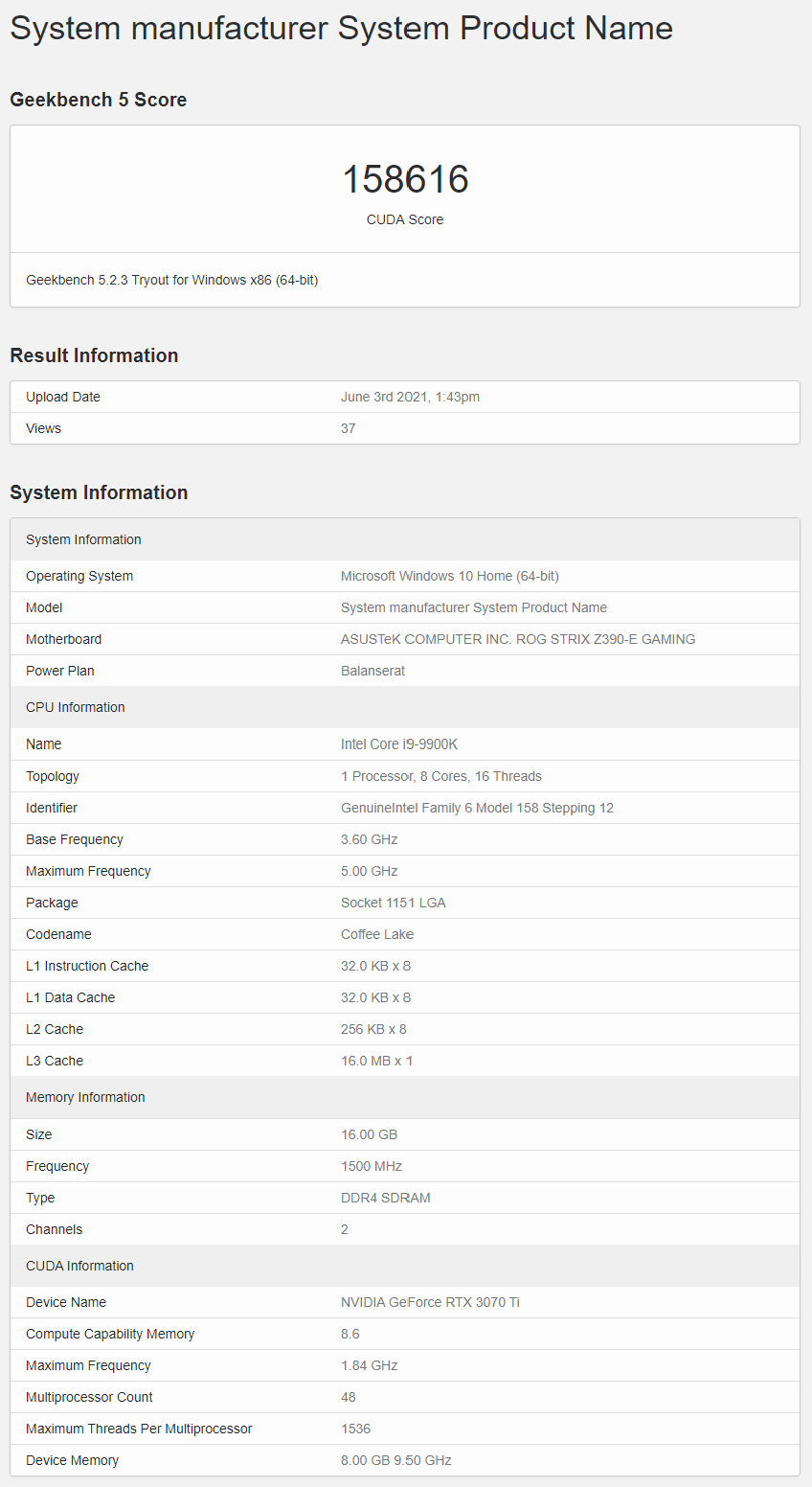Click the 'Package' row label
This screenshot has width=812, height=1487.
pyautogui.click(x=52, y=903)
